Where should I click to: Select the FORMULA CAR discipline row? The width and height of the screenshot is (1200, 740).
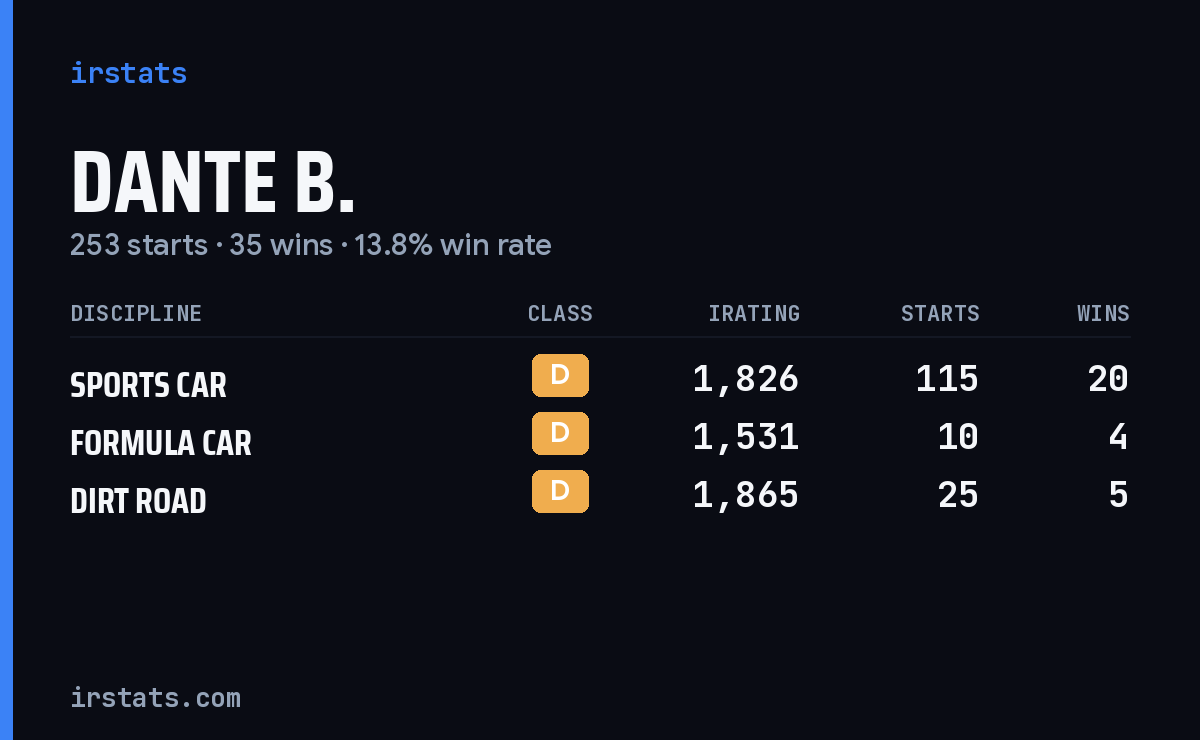(x=600, y=437)
